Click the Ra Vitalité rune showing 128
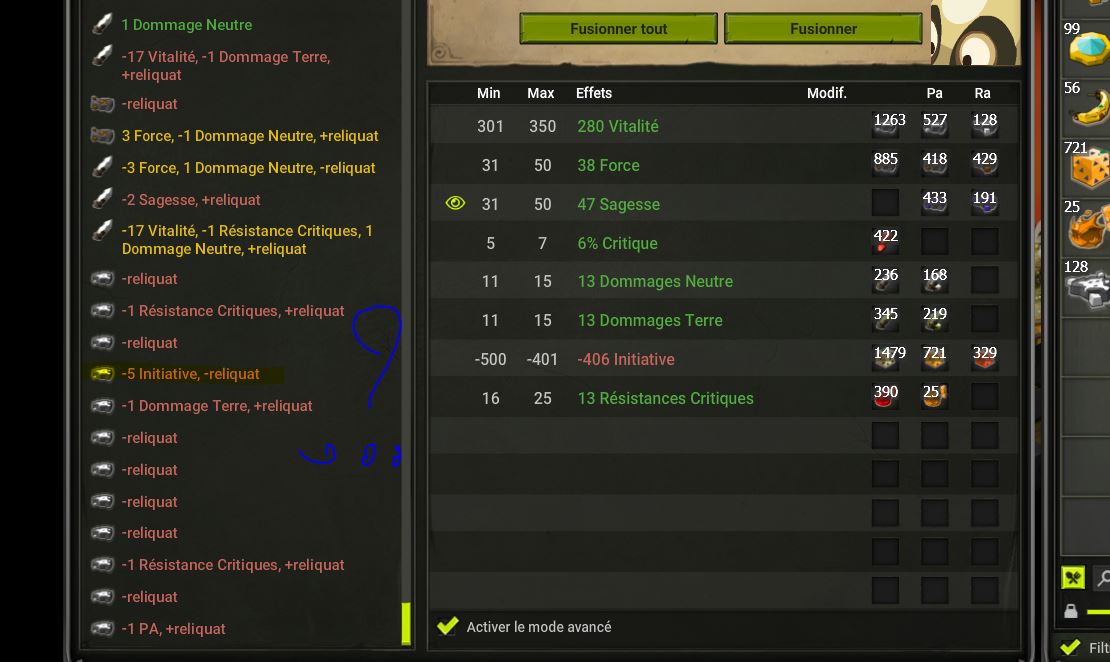 point(985,125)
